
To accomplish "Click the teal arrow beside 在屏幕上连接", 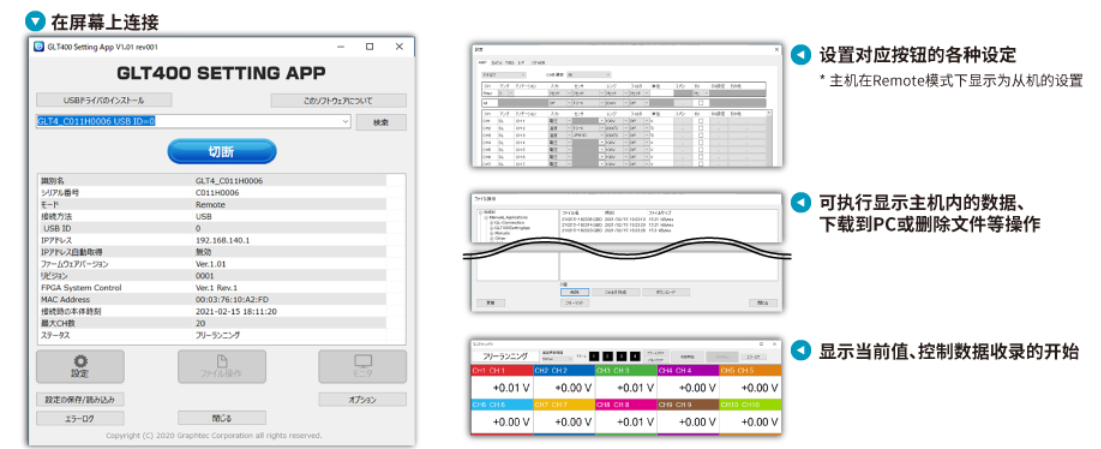I will coord(34,22).
